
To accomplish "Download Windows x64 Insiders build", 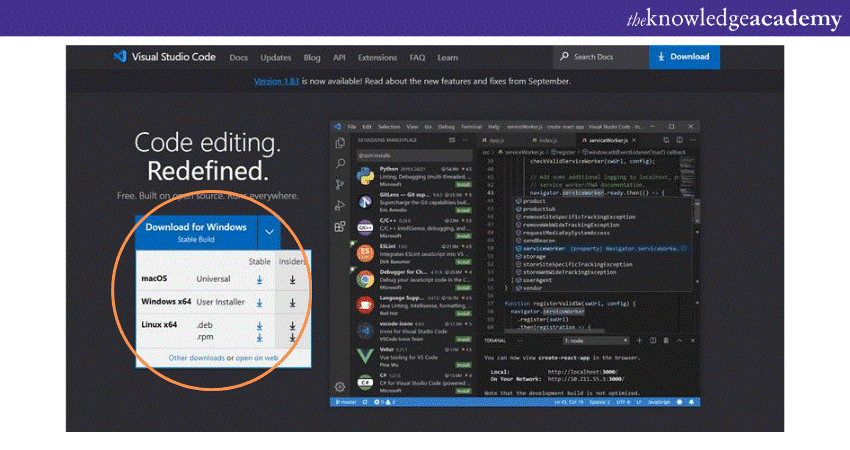I will tap(292, 302).
